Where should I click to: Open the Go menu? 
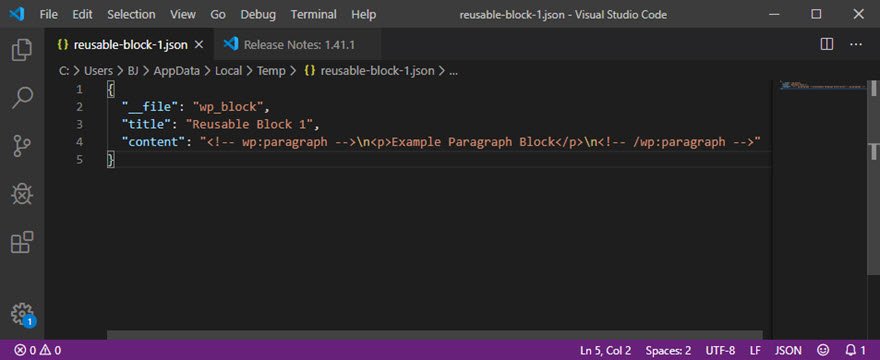218,15
